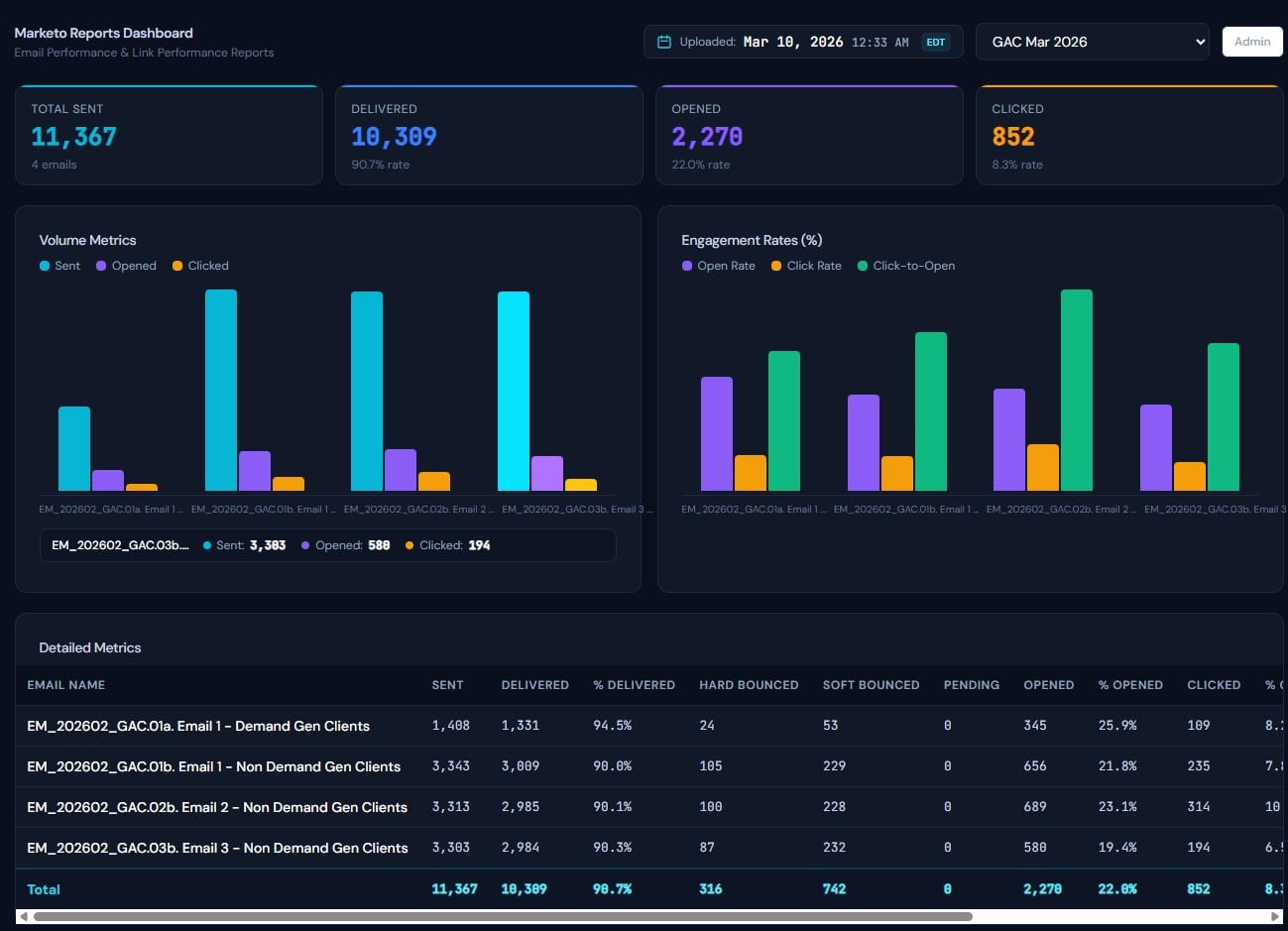The width and height of the screenshot is (1288, 931).
Task: Click the tooltip text 'Sent: 3,303'
Action: pos(244,545)
